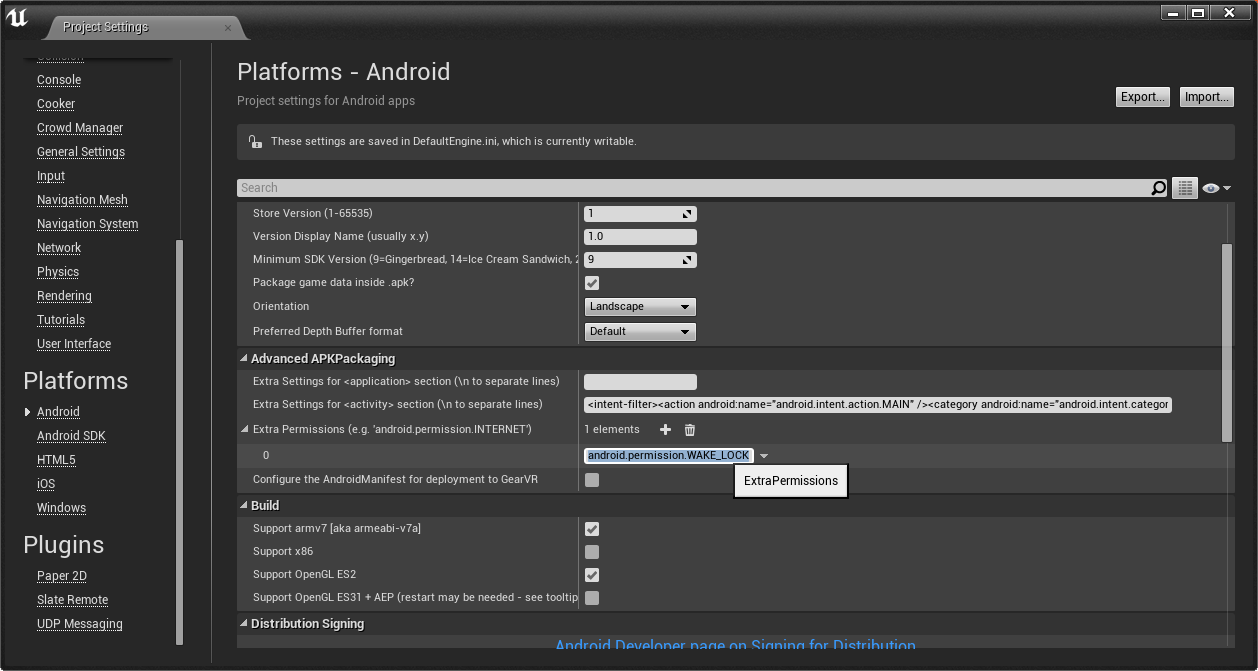This screenshot has height=671, width=1258.
Task: Click Version Display Name field
Action: pos(640,237)
